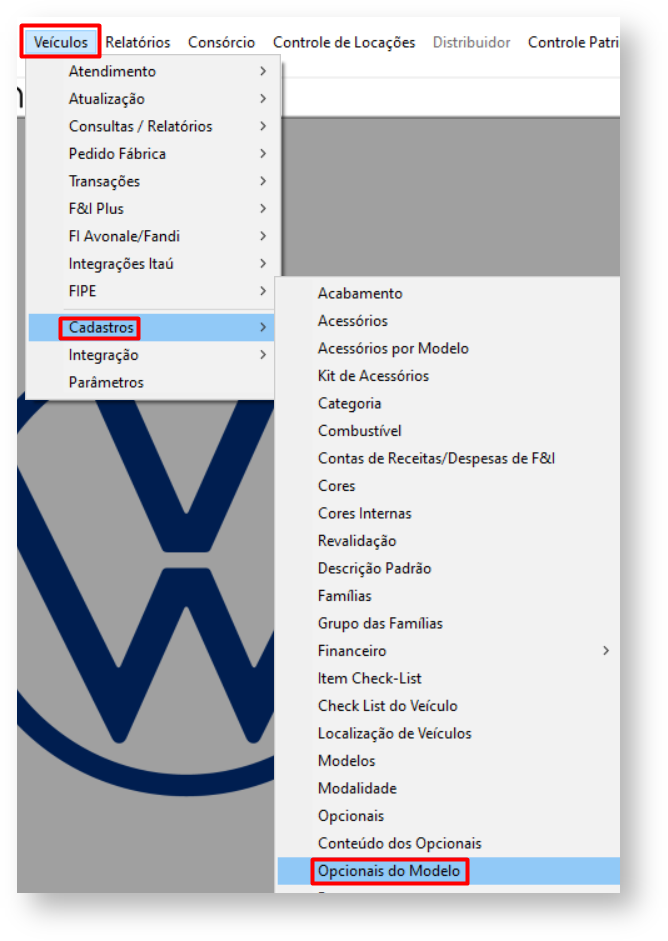Screen dimensions: 668x941
Task: Select Parâmetros menu entry
Action: (x=151, y=383)
